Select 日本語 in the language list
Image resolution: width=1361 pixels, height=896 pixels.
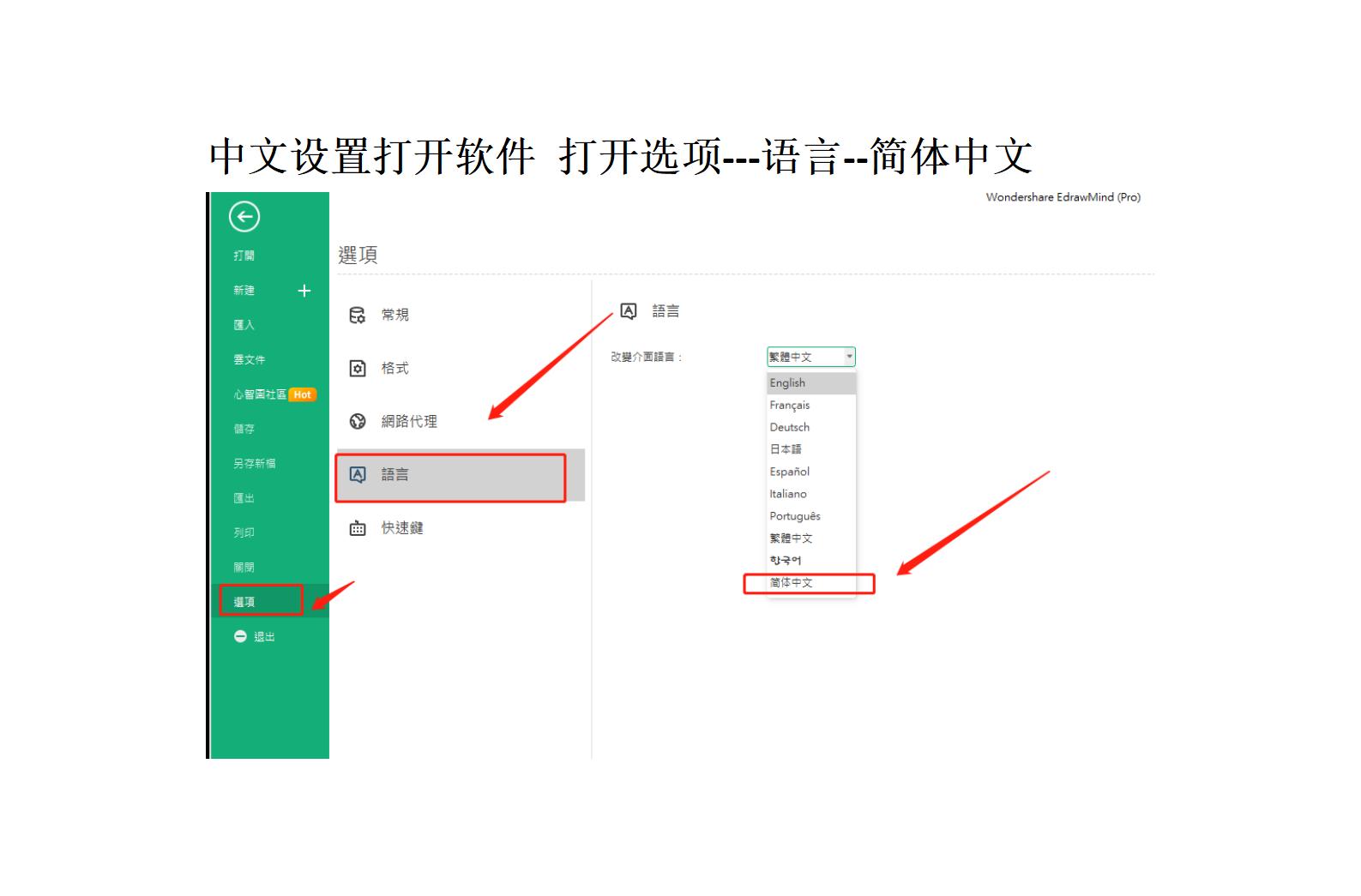[x=811, y=449]
